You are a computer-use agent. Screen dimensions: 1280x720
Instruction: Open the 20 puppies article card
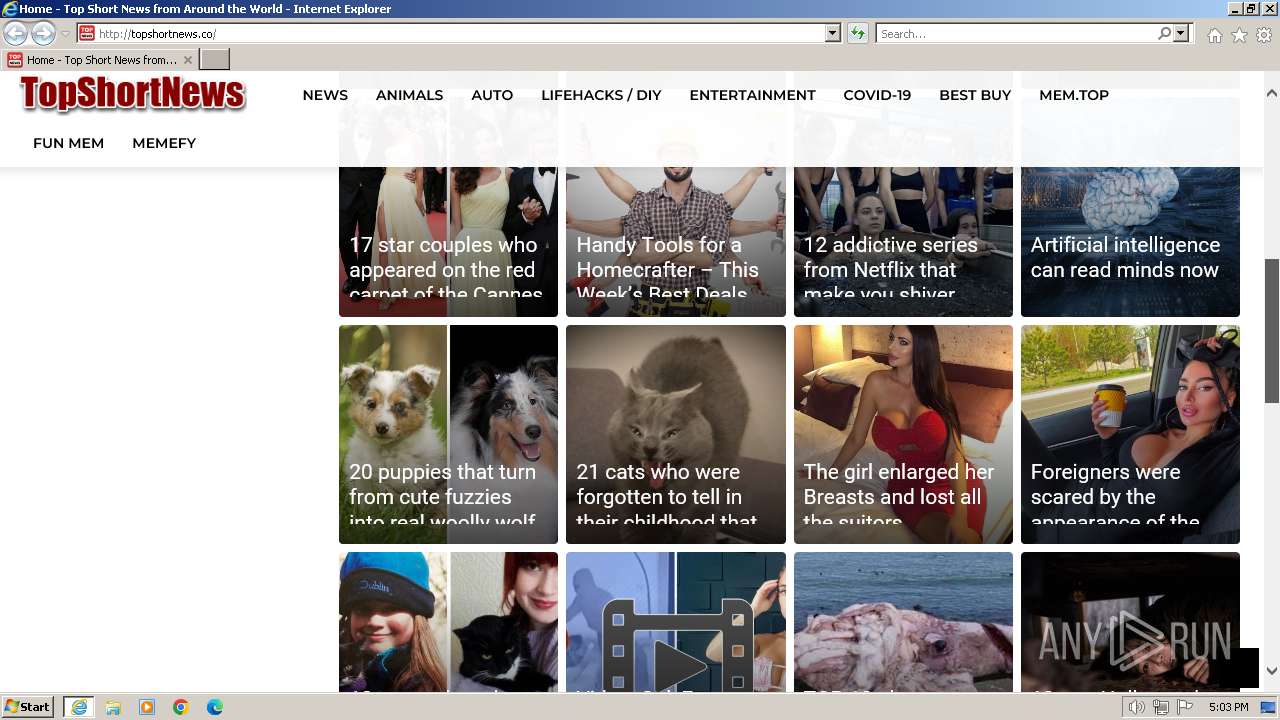point(448,434)
